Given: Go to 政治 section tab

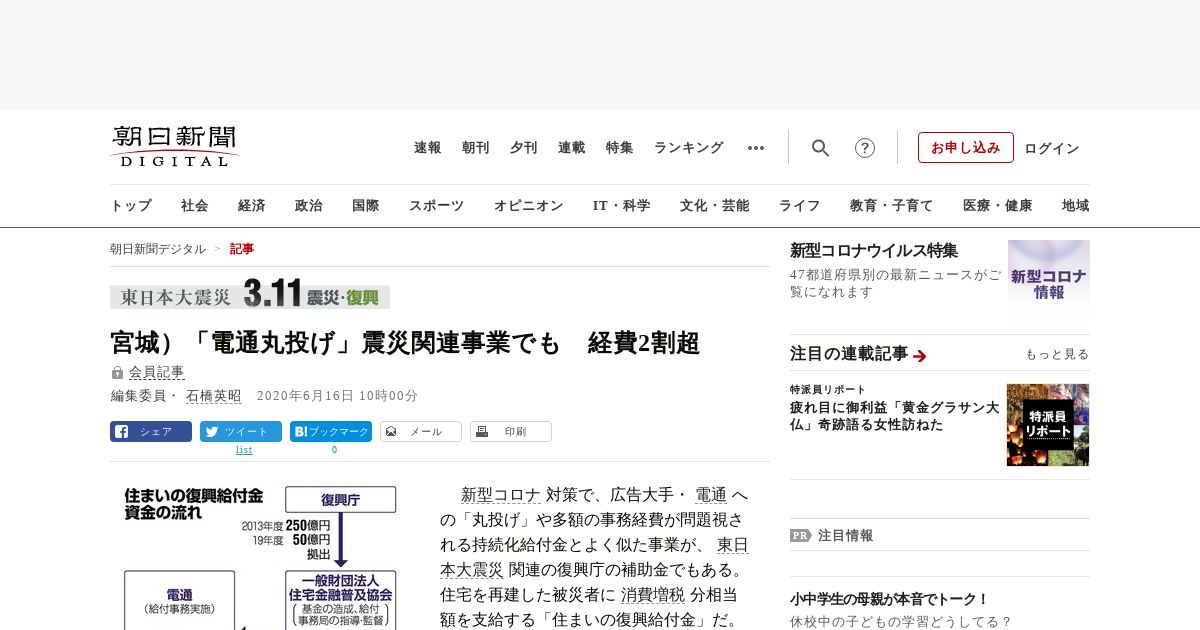Looking at the screenshot, I should tap(309, 206).
